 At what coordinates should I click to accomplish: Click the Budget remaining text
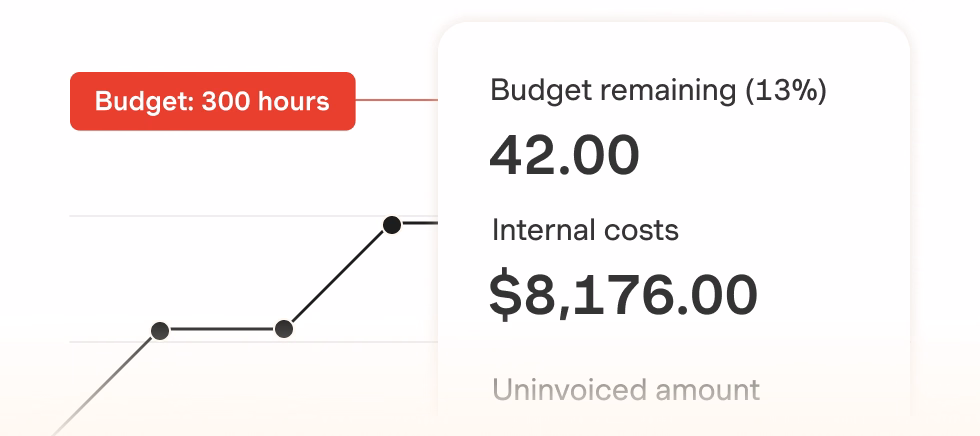click(x=612, y=91)
